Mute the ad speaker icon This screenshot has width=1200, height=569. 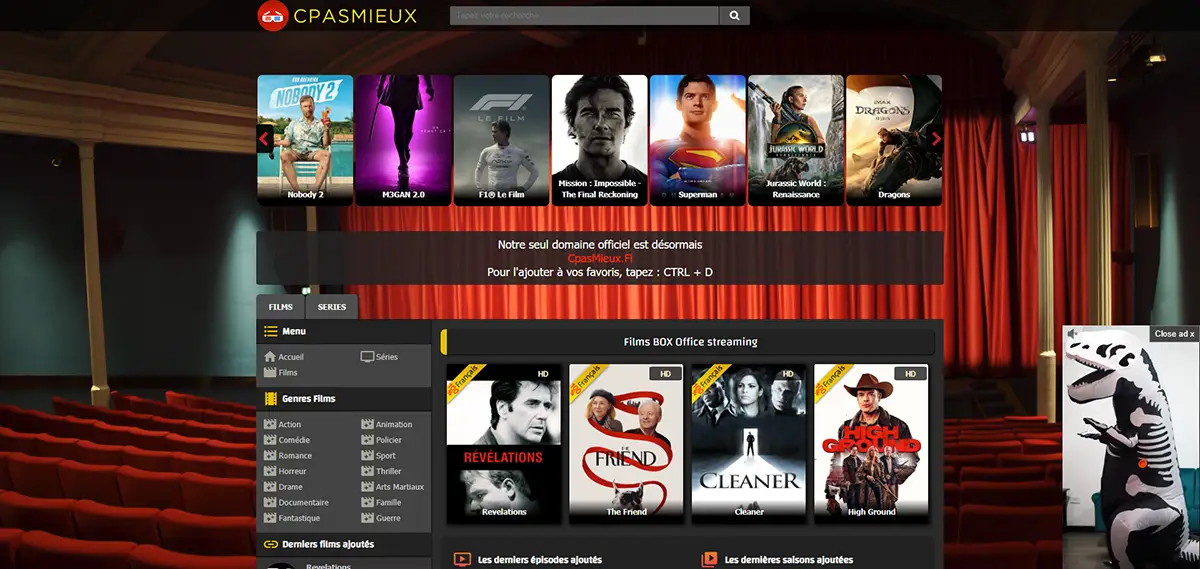point(1072,334)
